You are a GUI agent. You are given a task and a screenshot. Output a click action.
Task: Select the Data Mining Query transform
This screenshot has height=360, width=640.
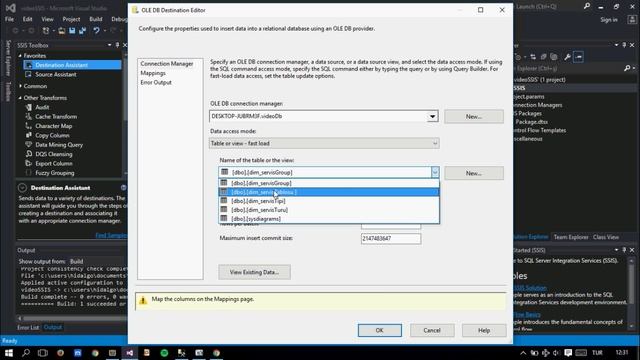point(59,144)
